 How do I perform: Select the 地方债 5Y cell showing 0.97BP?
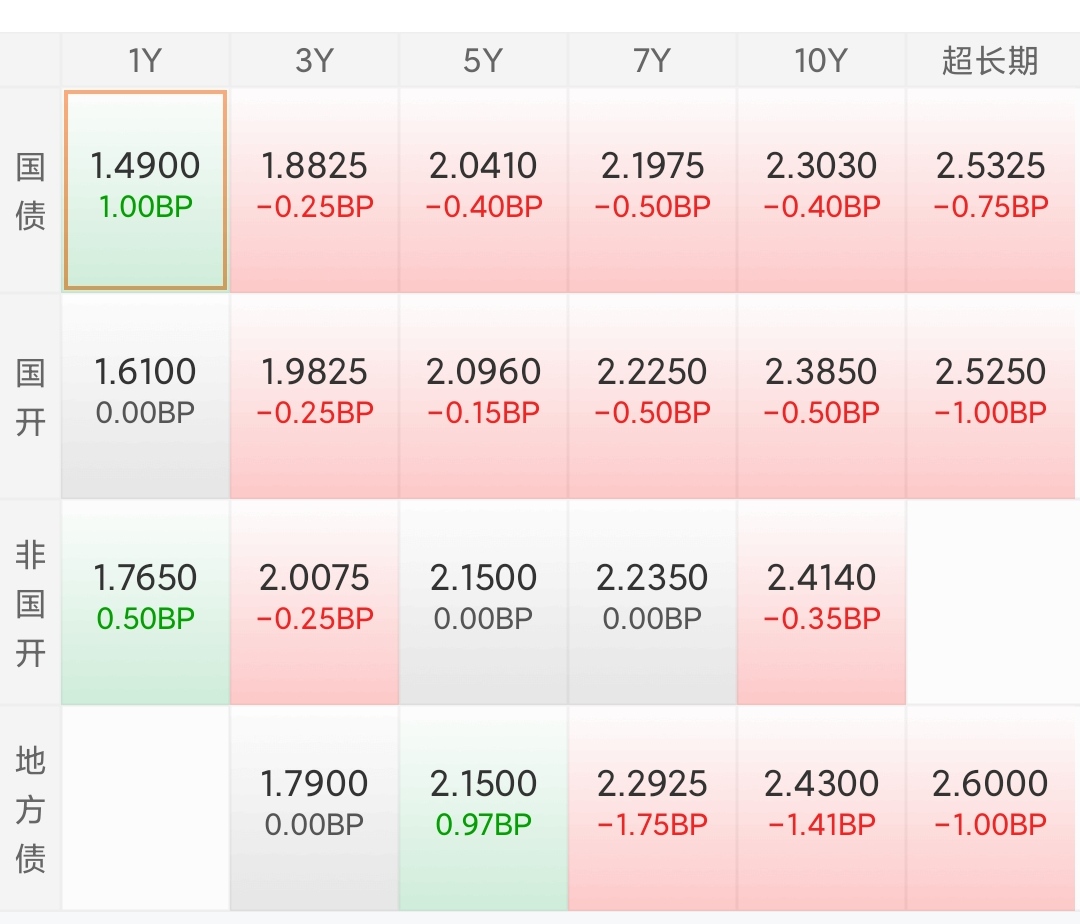483,808
